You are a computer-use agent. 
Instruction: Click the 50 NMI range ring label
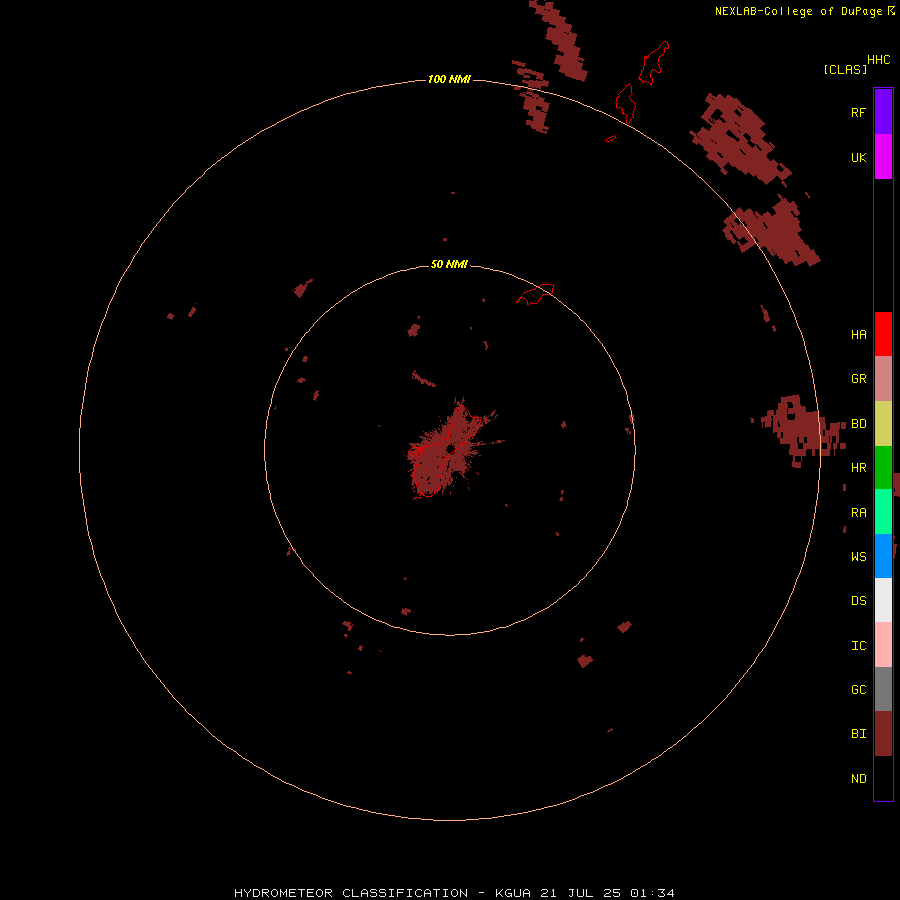[449, 264]
